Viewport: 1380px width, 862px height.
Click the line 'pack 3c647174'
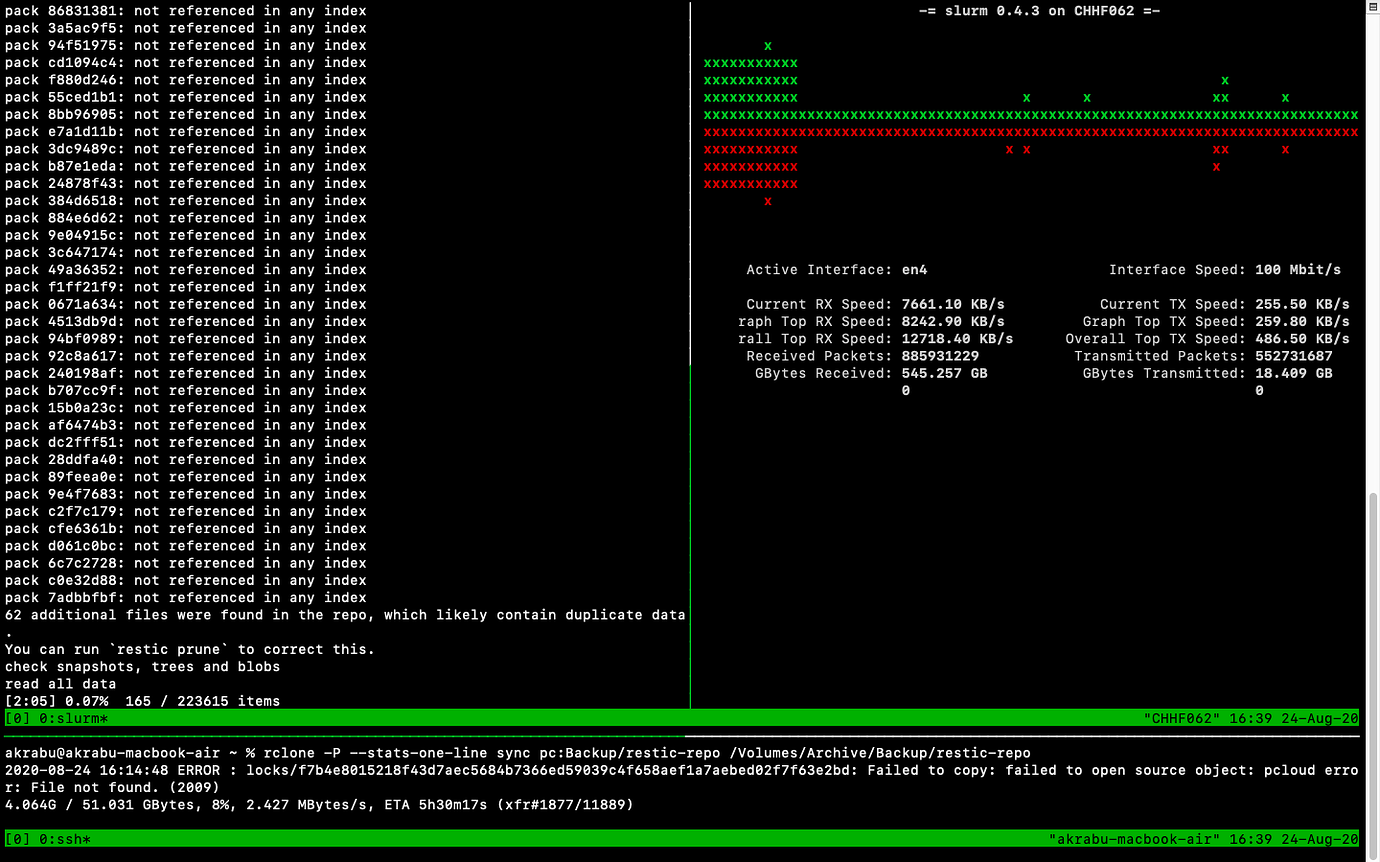(x=186, y=253)
